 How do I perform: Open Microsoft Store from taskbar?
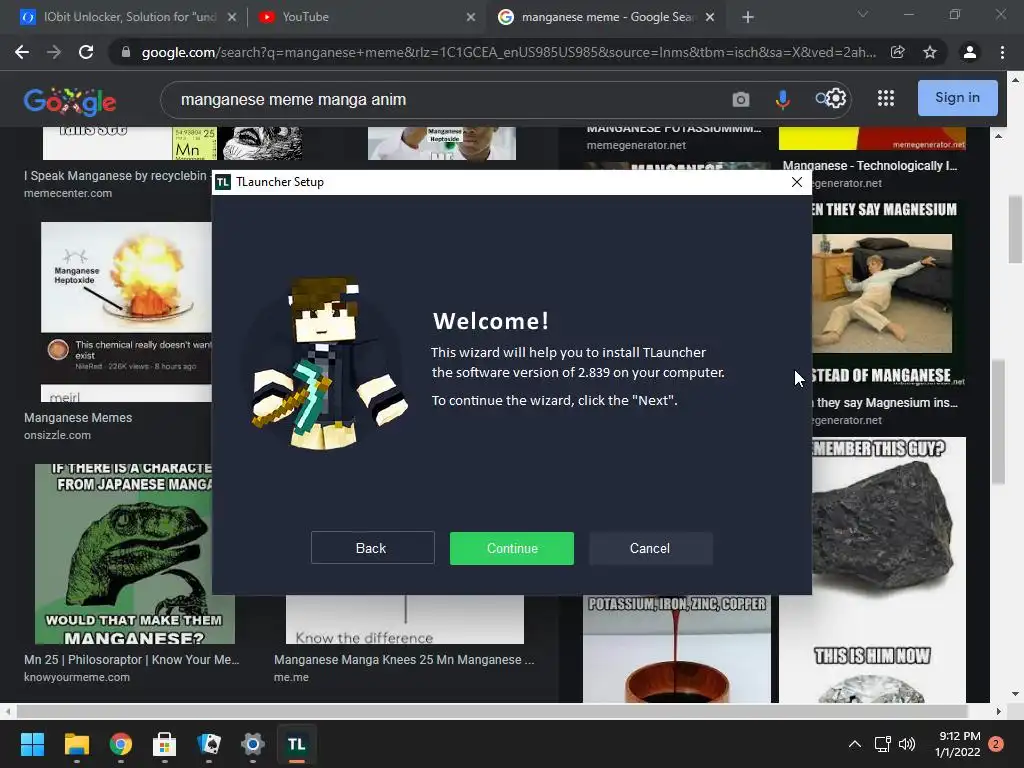pos(164,744)
